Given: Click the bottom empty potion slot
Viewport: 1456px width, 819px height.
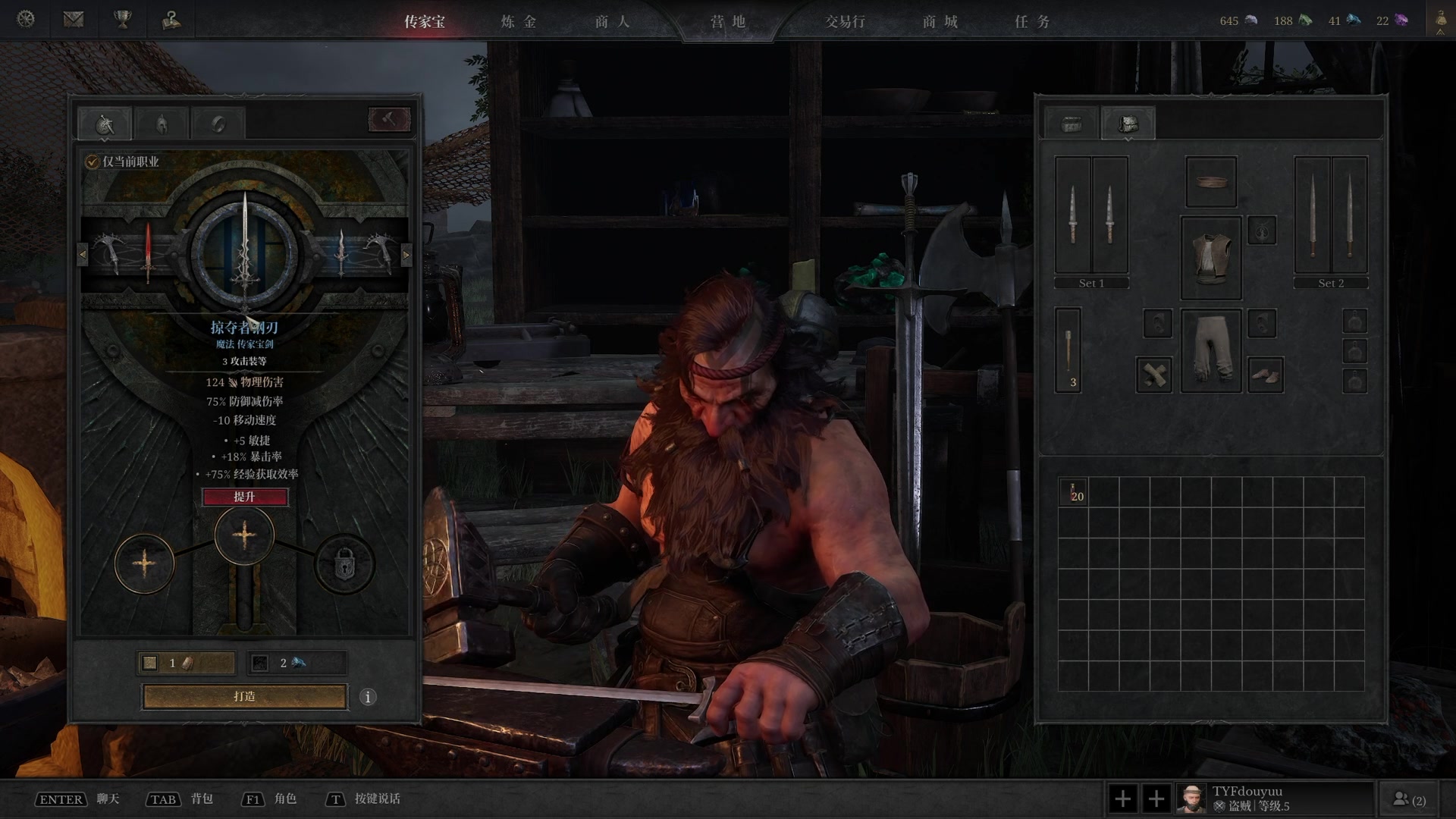Looking at the screenshot, I should (x=1355, y=381).
